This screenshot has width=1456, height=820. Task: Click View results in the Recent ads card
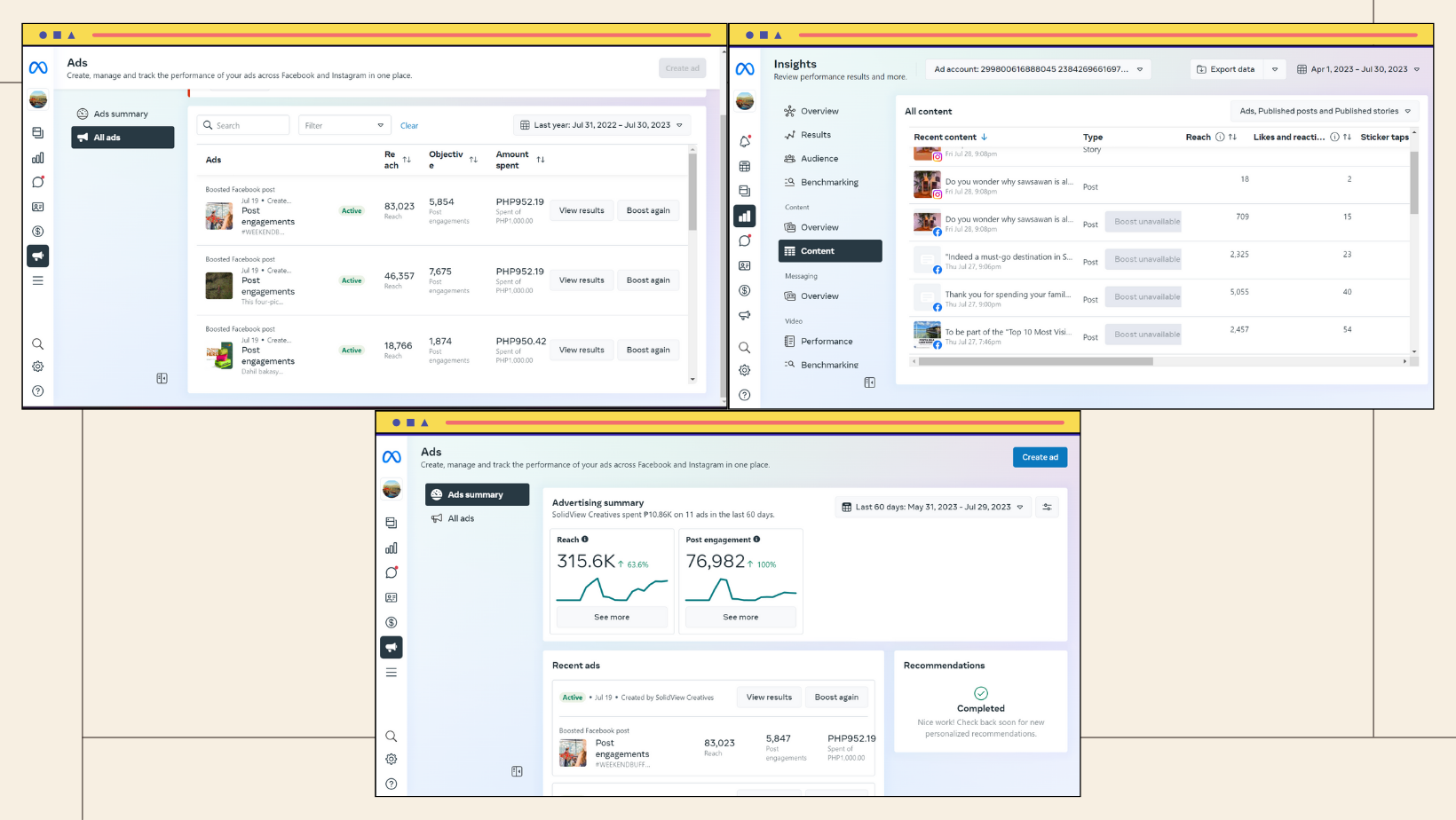[x=769, y=698]
